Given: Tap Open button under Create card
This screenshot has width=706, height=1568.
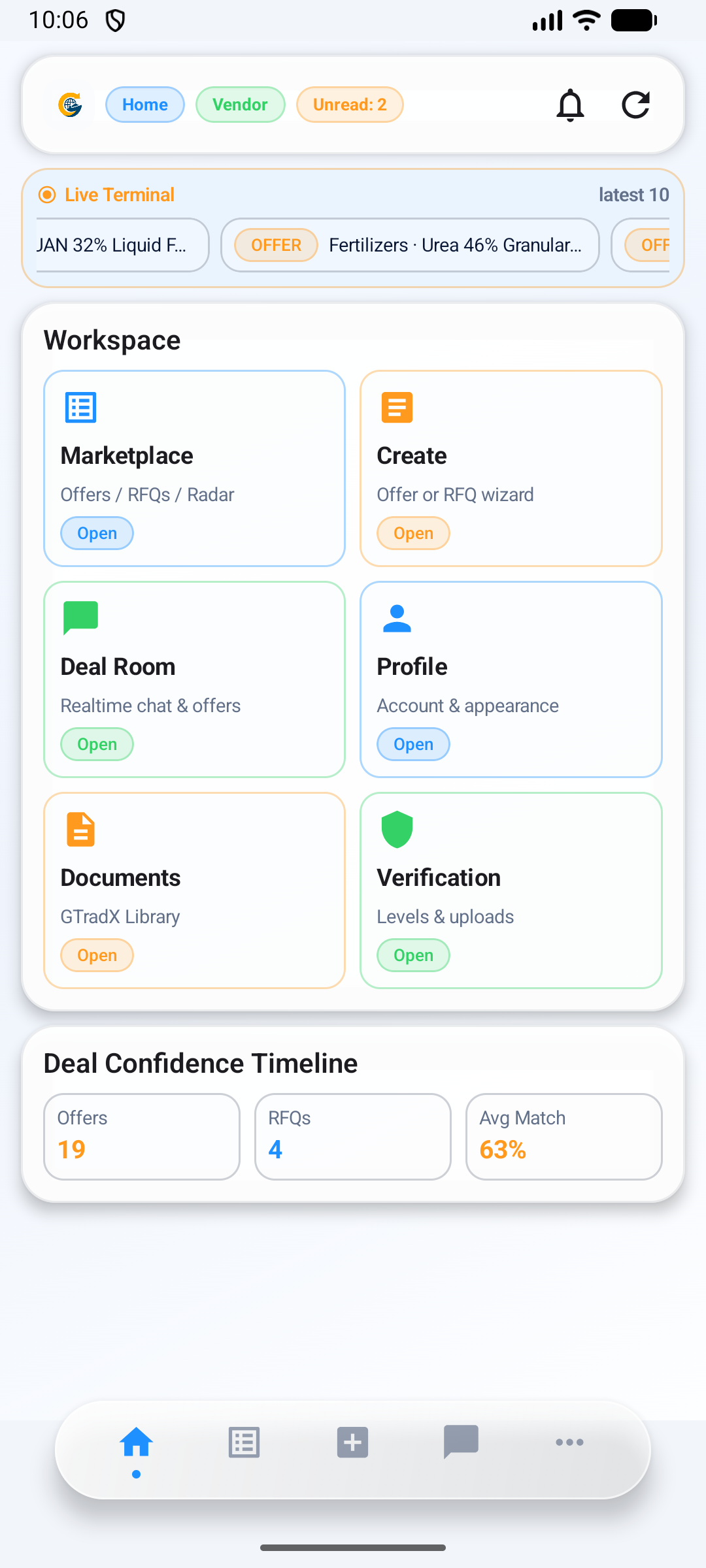Looking at the screenshot, I should 413,533.
